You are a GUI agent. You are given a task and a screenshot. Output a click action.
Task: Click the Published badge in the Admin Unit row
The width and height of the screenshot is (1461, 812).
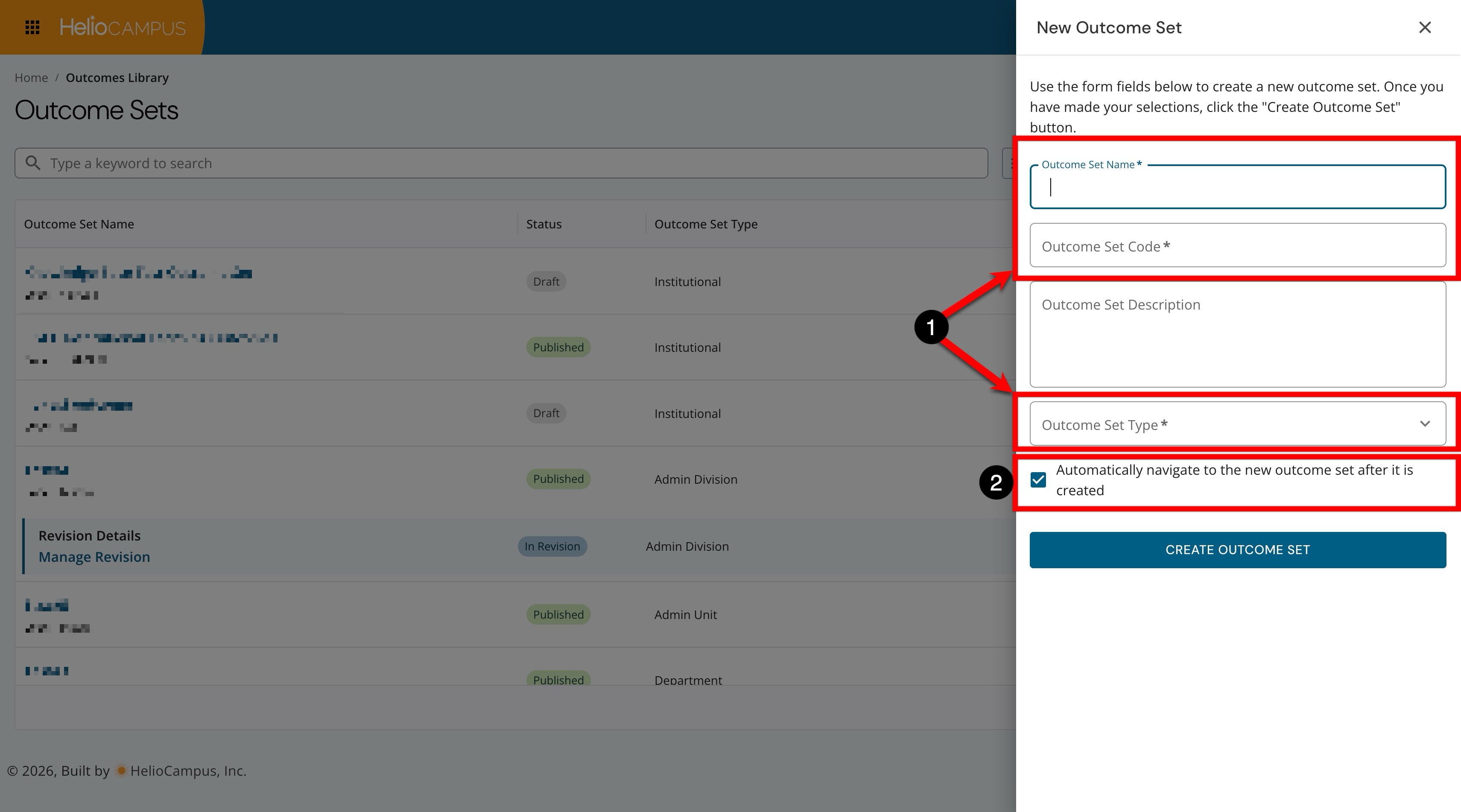(558, 615)
